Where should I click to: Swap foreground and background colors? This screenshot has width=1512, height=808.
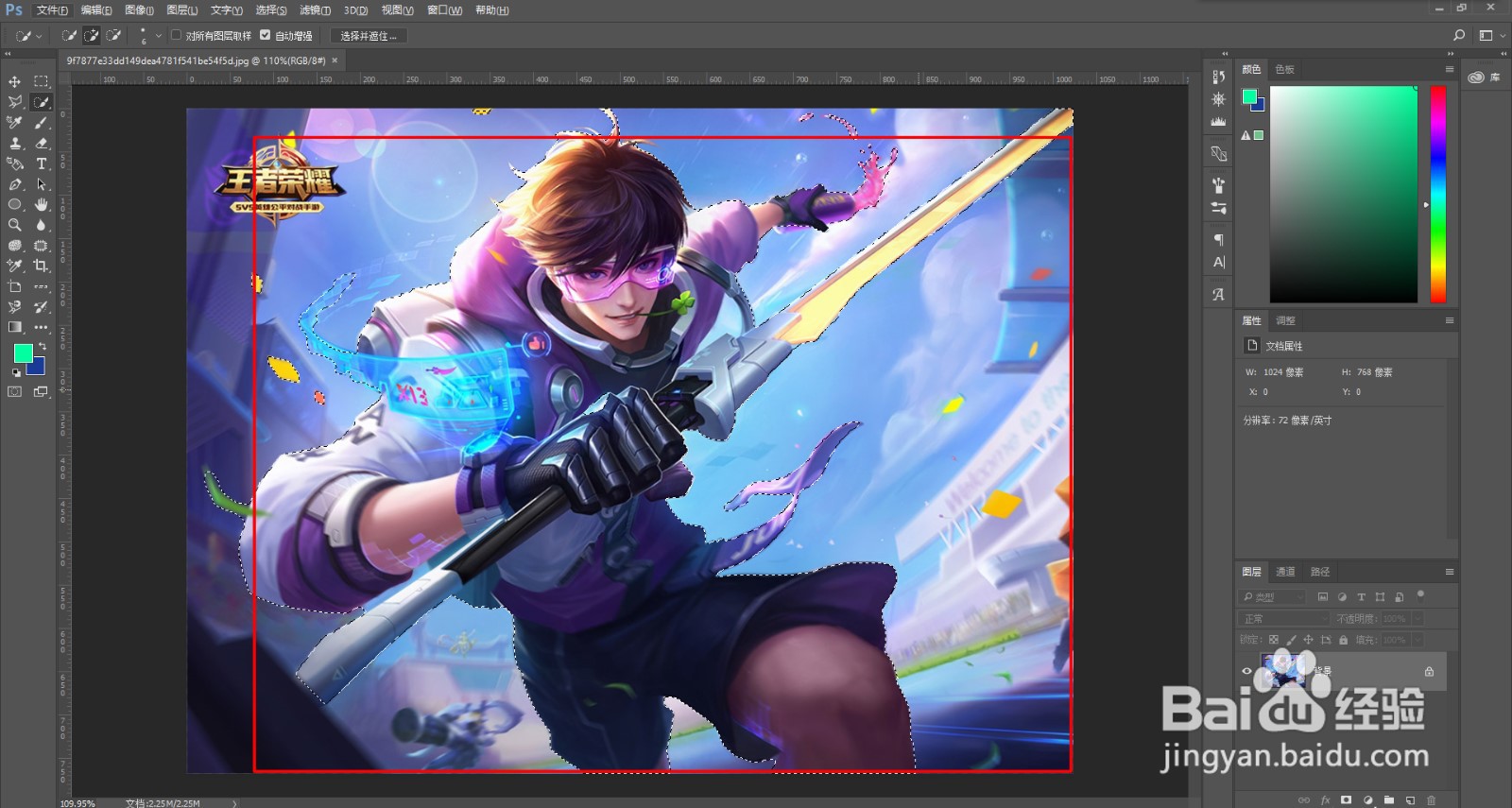(43, 347)
